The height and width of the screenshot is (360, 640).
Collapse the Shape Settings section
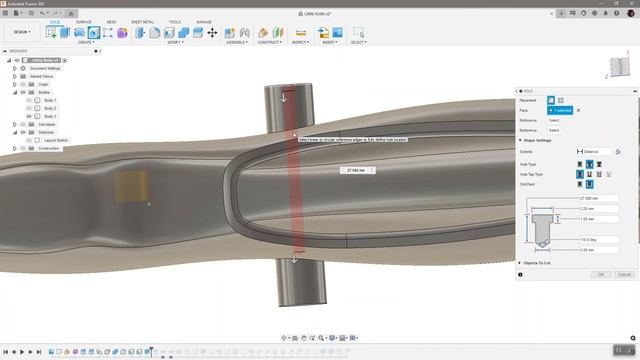pyautogui.click(x=520, y=140)
